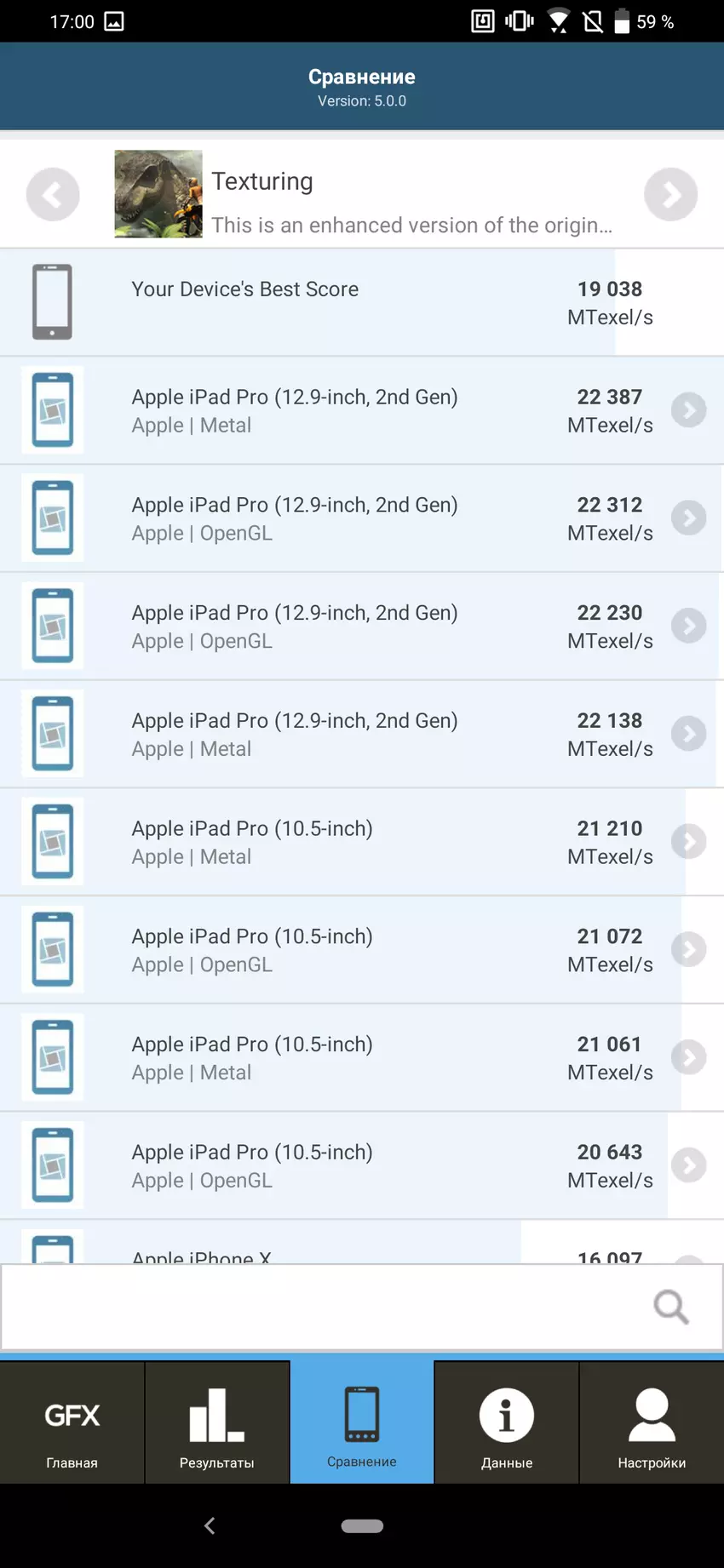Go to previous benchmark test arrow
The height and width of the screenshot is (1568, 724).
point(53,195)
